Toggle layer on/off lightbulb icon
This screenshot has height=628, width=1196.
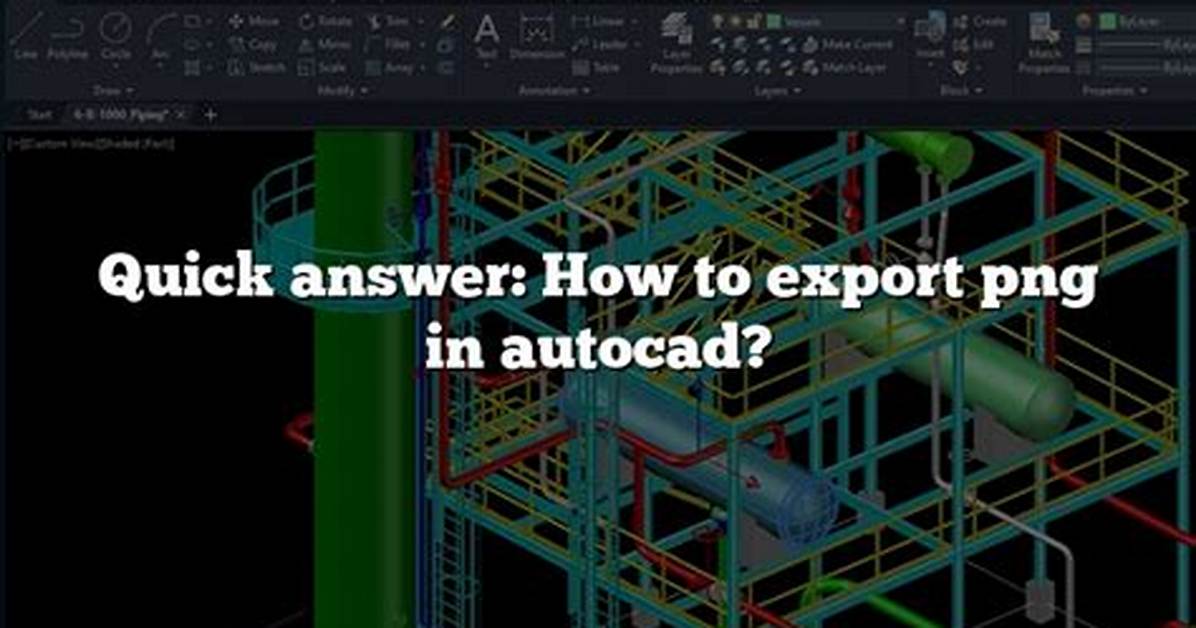pyautogui.click(x=718, y=21)
